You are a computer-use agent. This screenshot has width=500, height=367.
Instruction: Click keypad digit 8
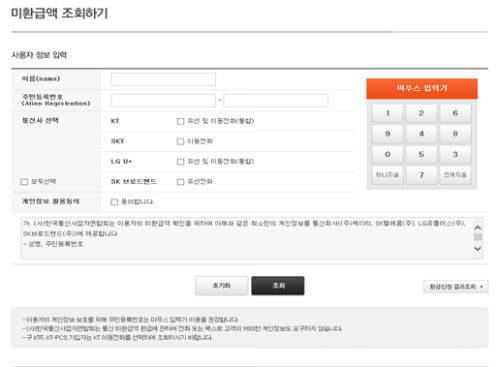(455, 134)
